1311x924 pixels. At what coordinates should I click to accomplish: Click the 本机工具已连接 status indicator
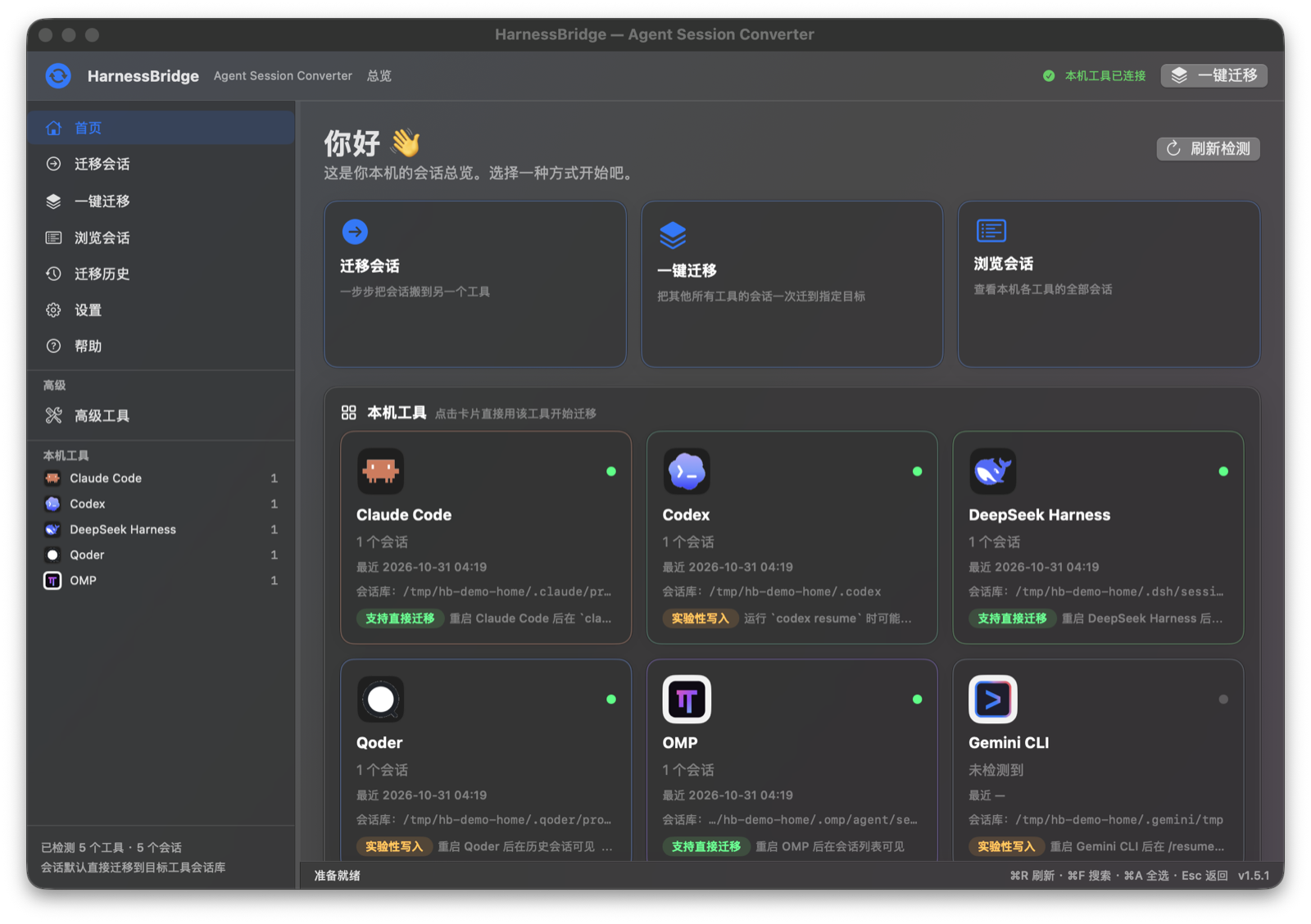[x=1094, y=75]
